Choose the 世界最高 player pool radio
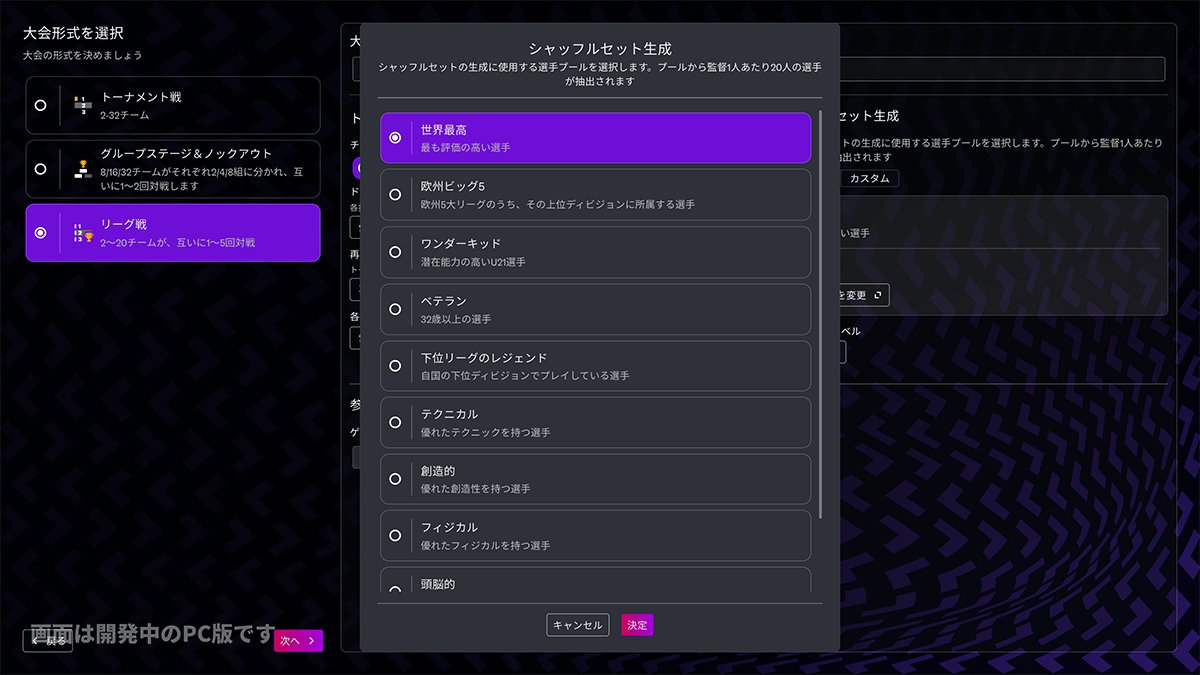Image resolution: width=1200 pixels, height=675 pixels. 395,137
